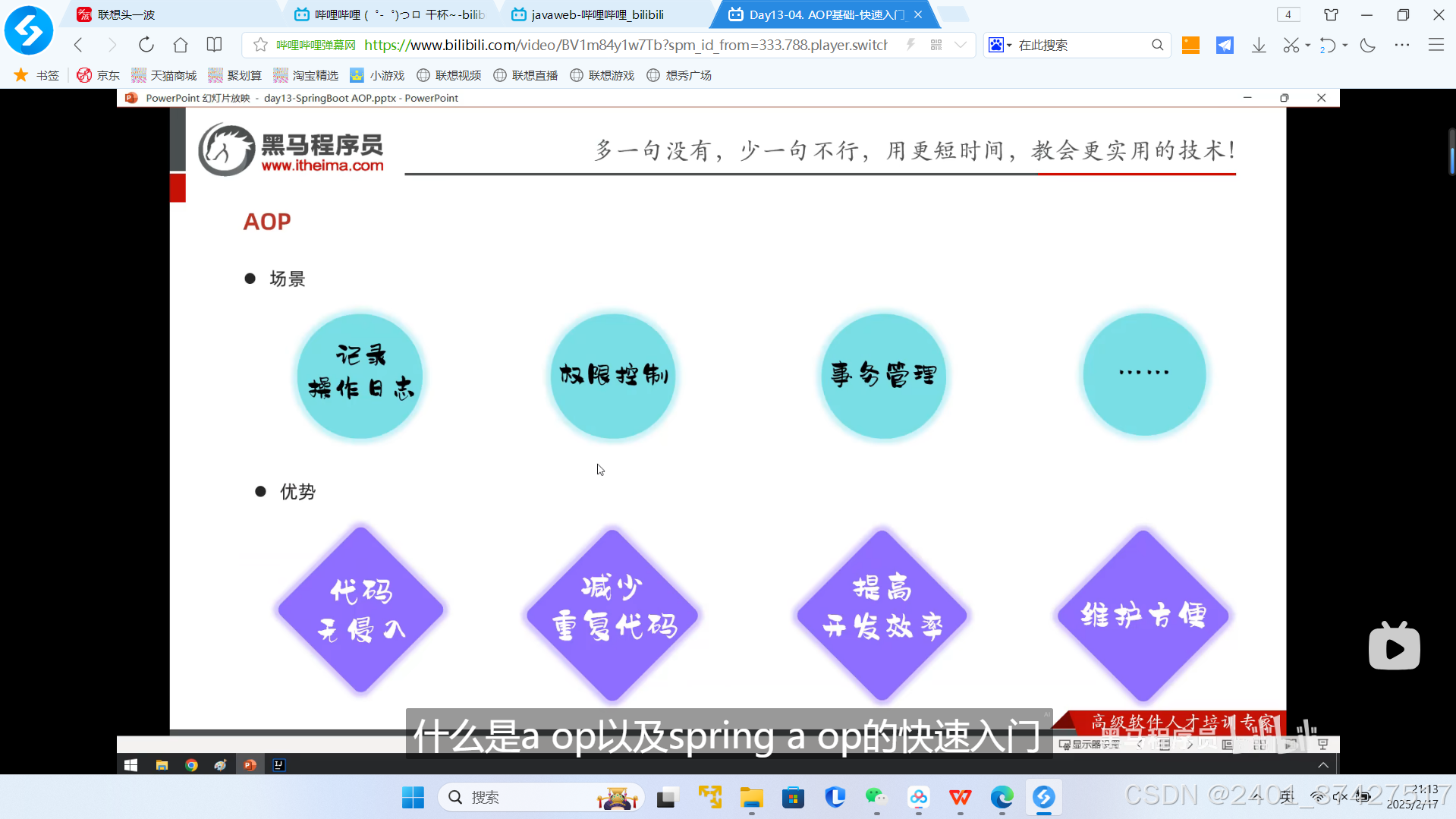This screenshot has height=819, width=1456.
Task: Open the skin shirt icon in title bar
Action: click(1331, 14)
